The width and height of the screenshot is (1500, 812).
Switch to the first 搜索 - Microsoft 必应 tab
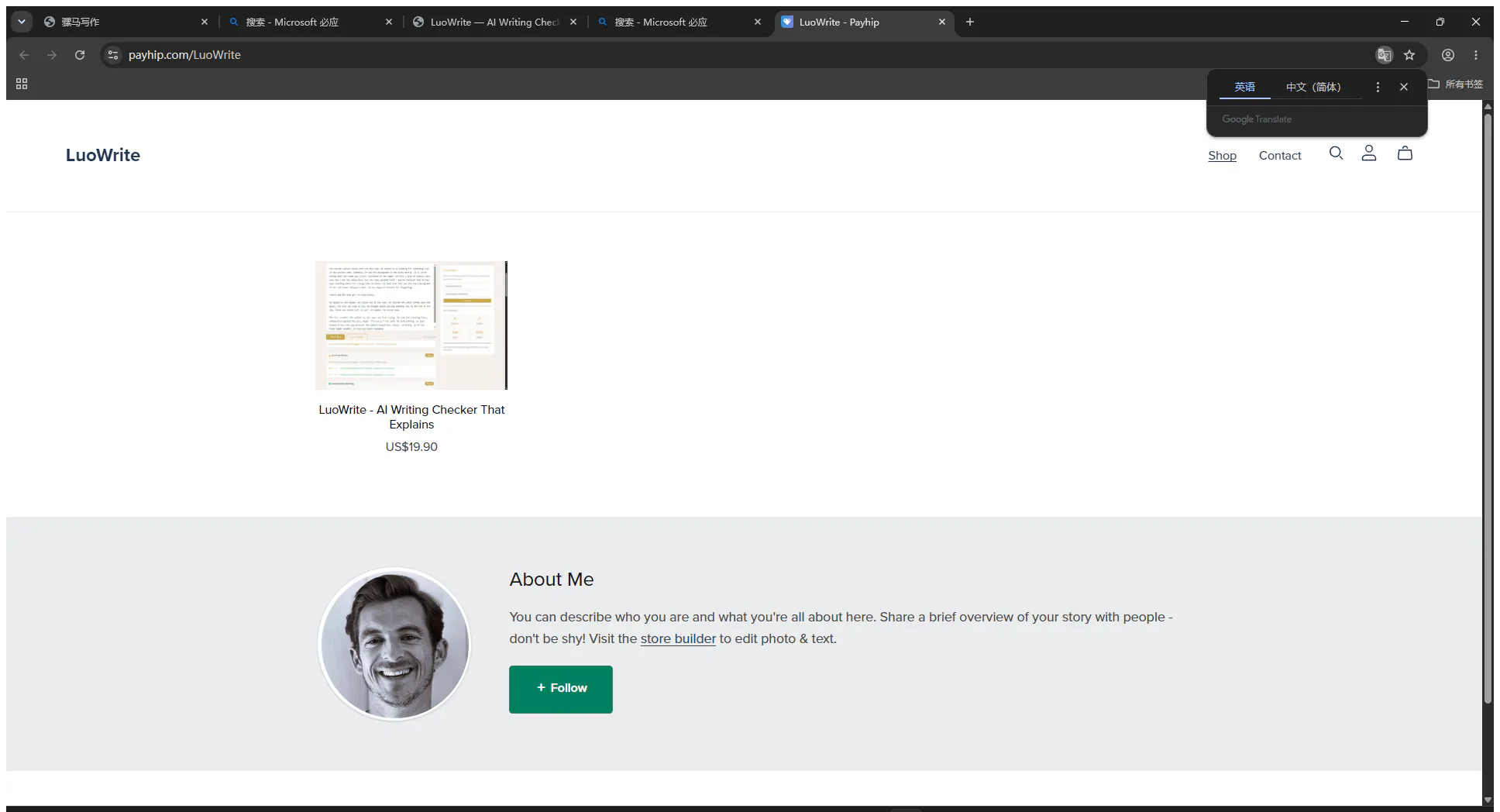pyautogui.click(x=310, y=22)
